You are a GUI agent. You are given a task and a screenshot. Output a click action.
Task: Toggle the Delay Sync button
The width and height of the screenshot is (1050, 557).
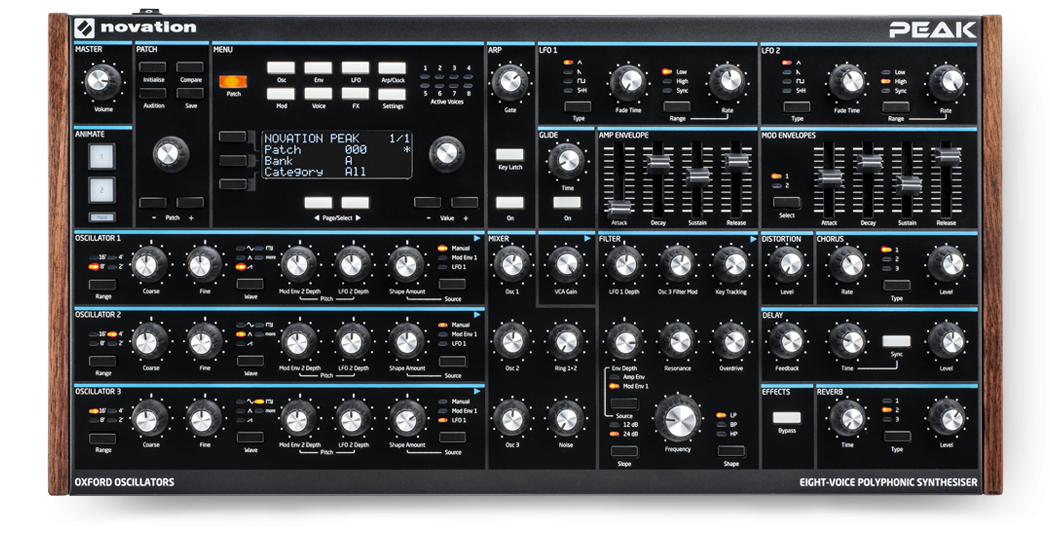[x=897, y=341]
